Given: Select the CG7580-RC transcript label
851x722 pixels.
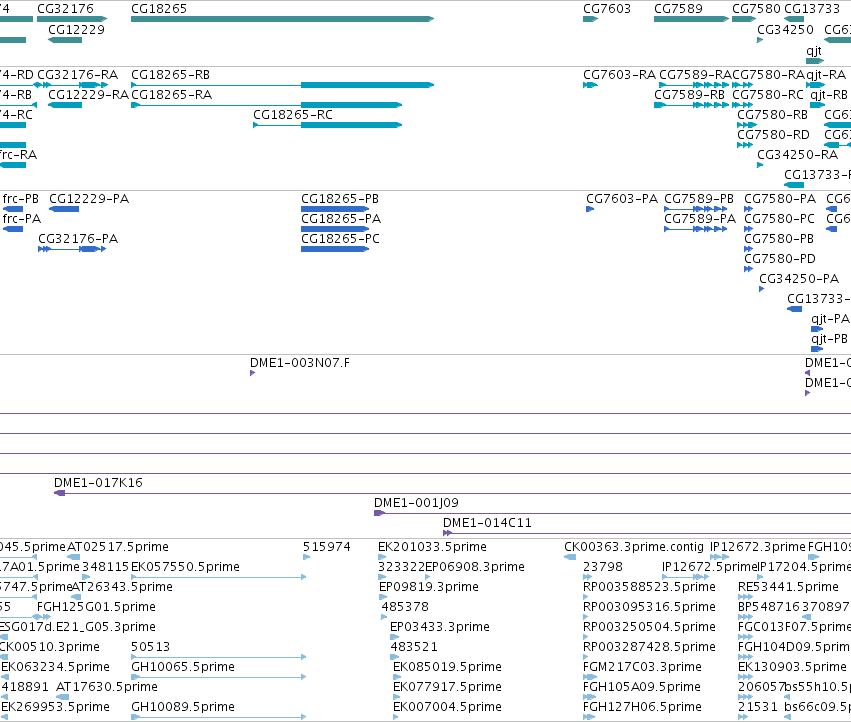Looking at the screenshot, I should (x=768, y=94).
